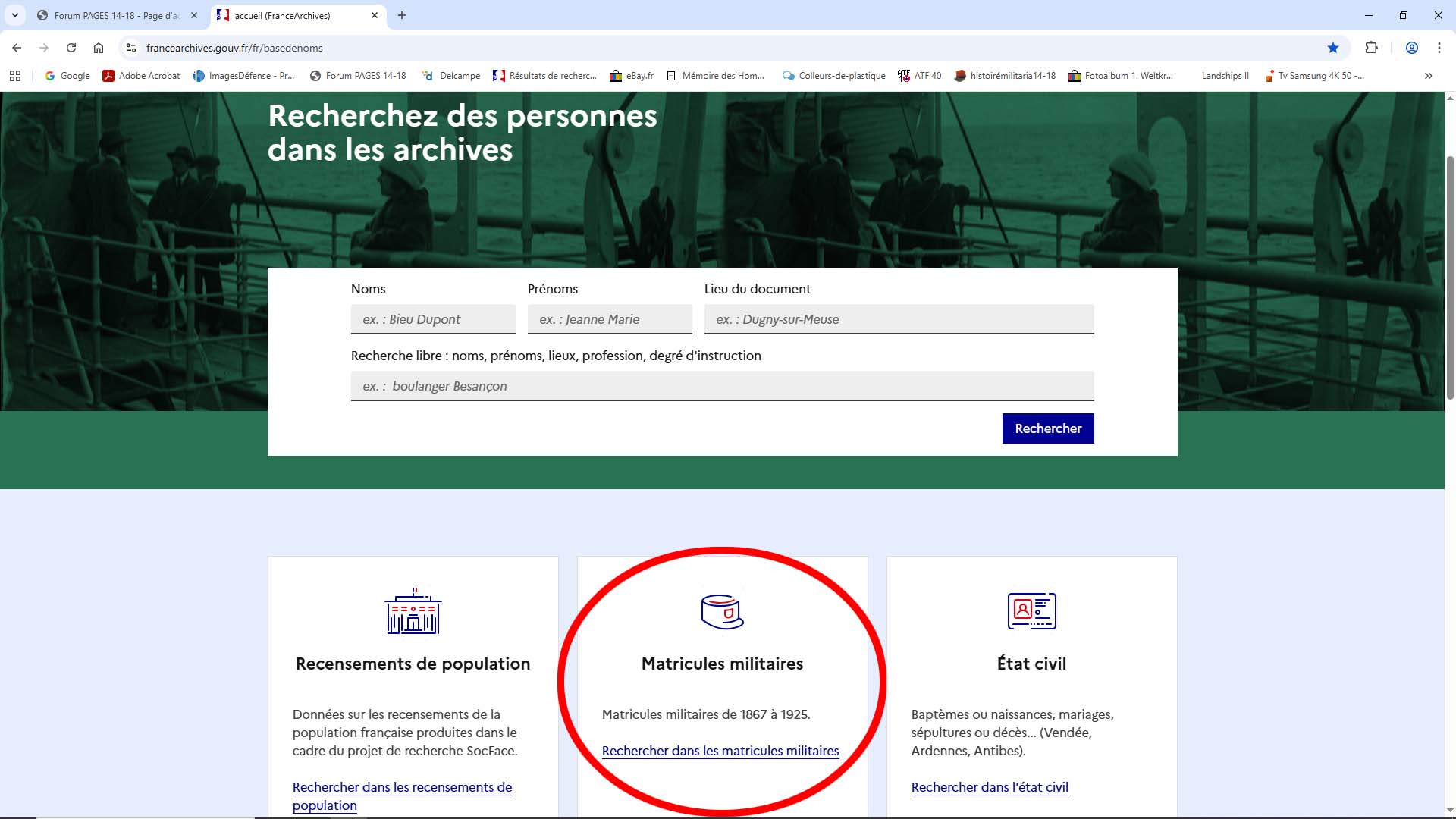The image size is (1456, 819).
Task: Toggle the bookmark star for this page
Action: 1333,48
